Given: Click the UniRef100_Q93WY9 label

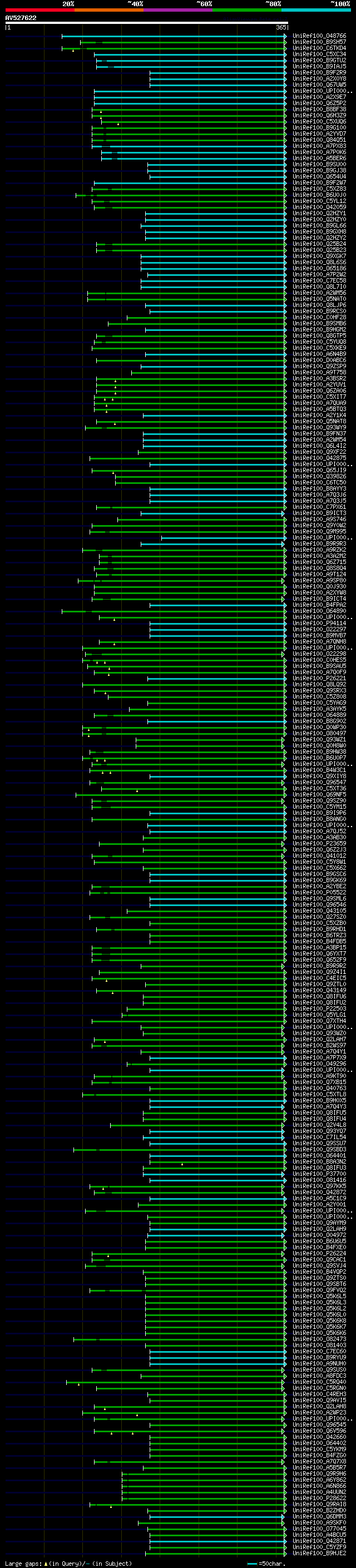Looking at the screenshot, I should coord(319,427).
